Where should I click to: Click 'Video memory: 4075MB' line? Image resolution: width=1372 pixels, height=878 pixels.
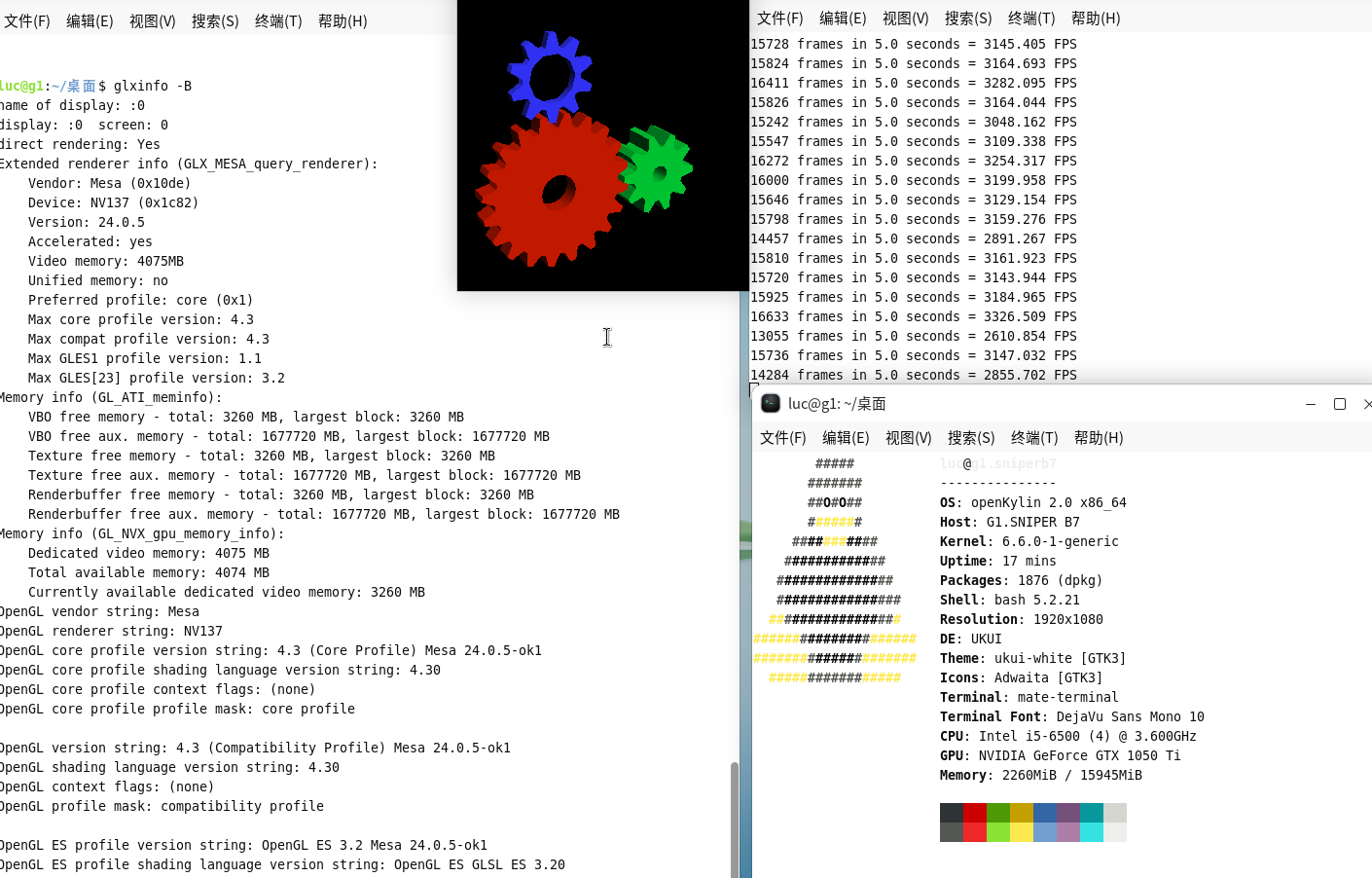tap(106, 261)
